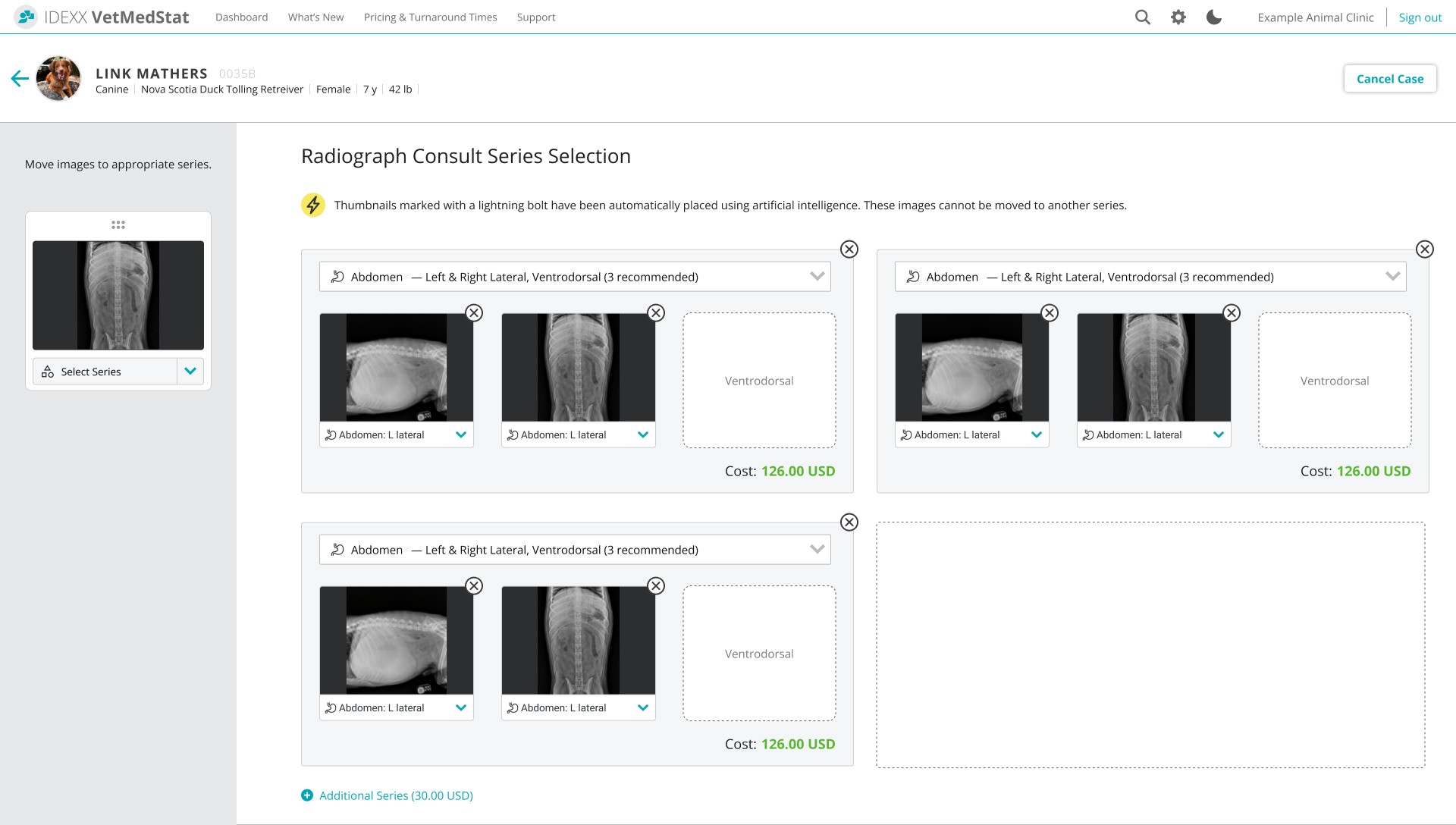This screenshot has height=825, width=1456.
Task: Click the search magnifier icon
Action: pos(1142,17)
